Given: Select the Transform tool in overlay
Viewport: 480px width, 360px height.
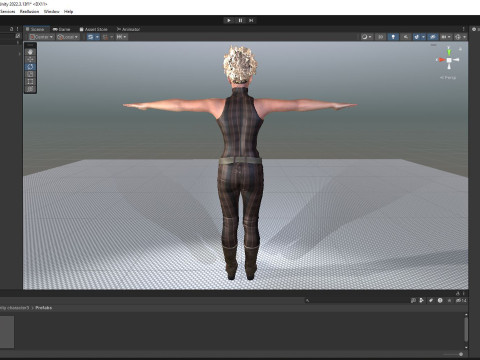Looking at the screenshot, I should click(30, 89).
